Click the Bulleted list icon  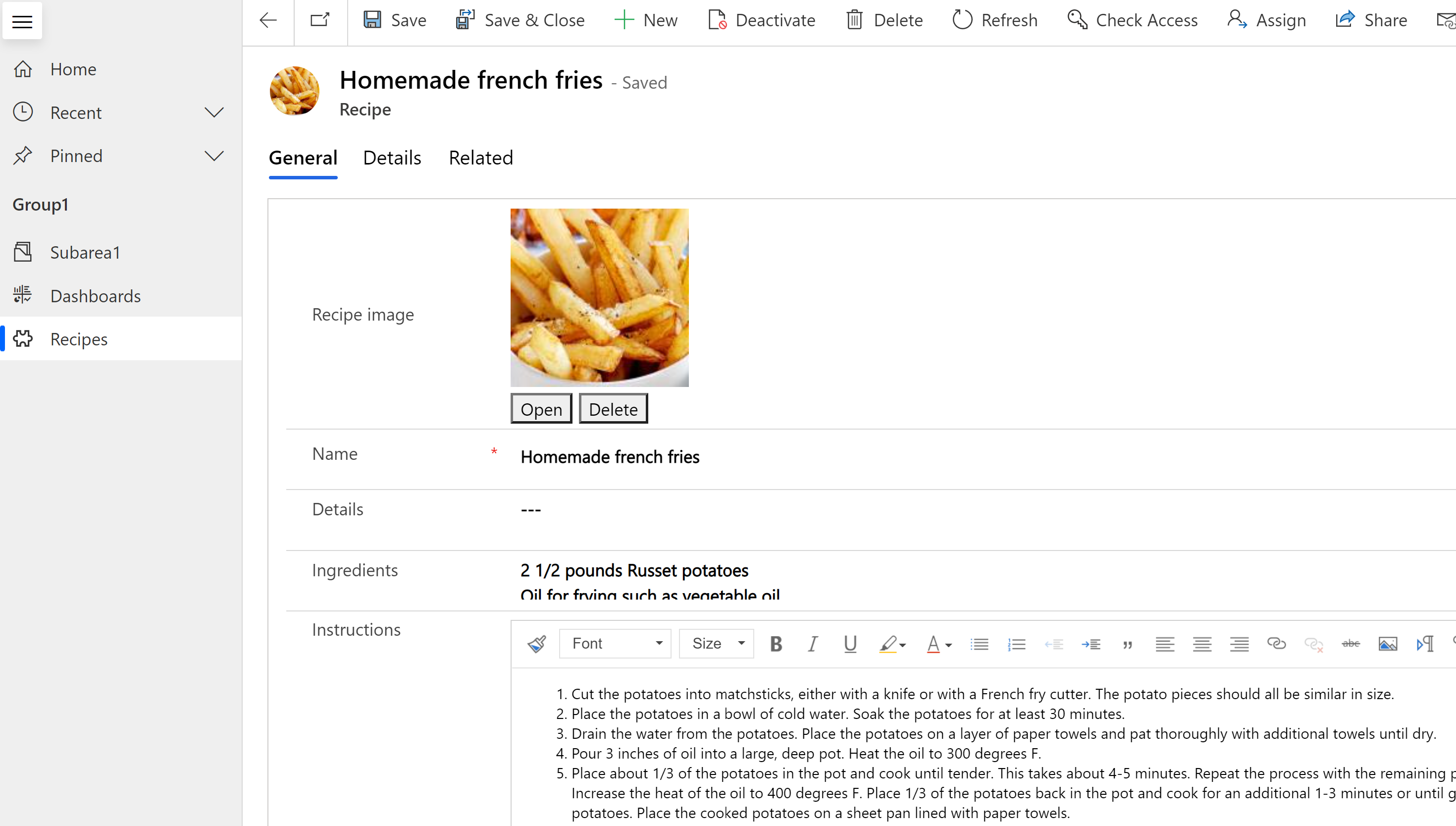click(980, 643)
